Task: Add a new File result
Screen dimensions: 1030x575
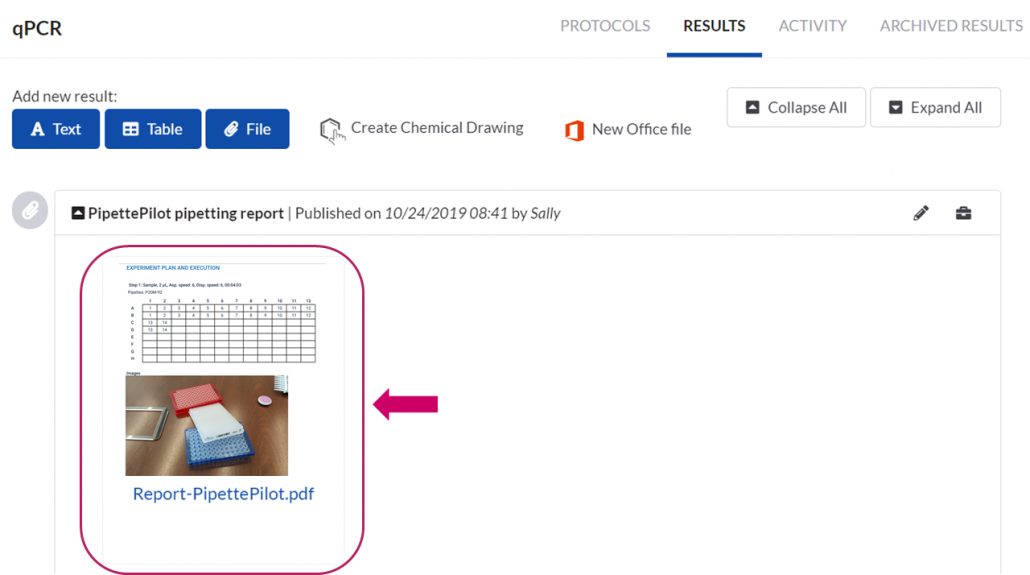Action: tap(247, 129)
